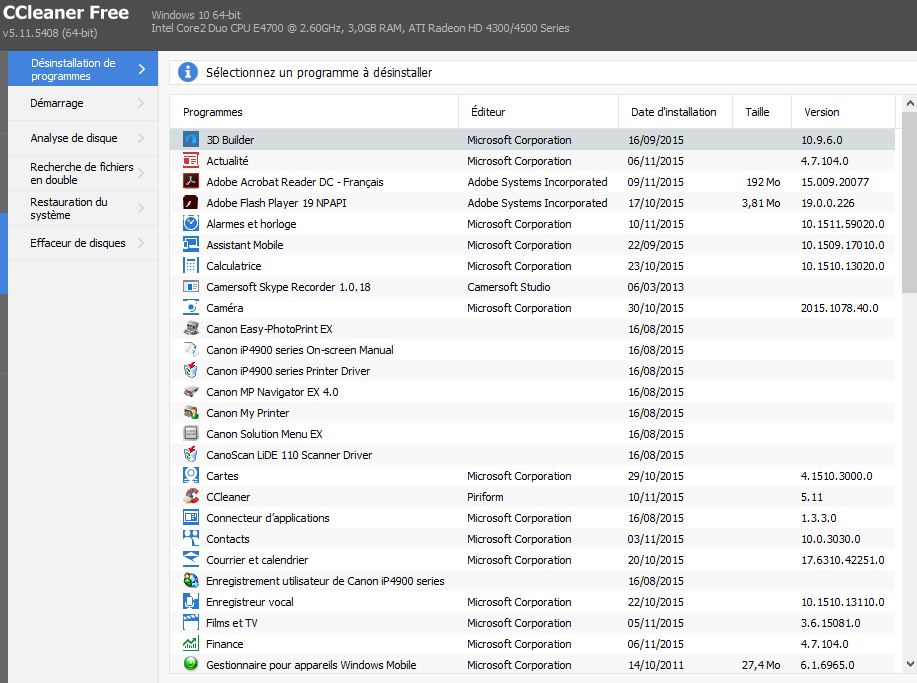Click the 06/03/2013 install date

(656, 287)
